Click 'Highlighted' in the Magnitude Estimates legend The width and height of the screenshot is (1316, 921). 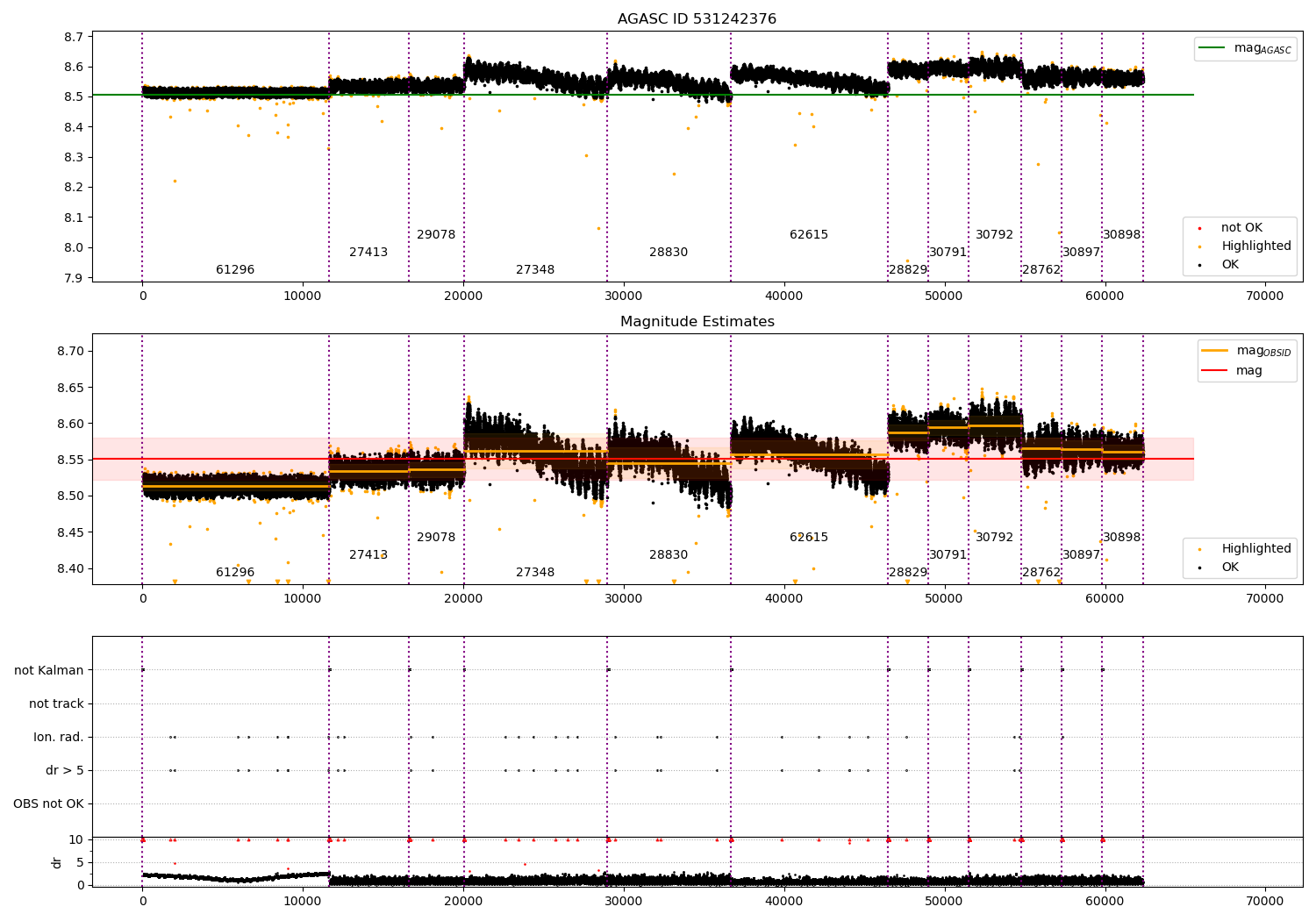pyautogui.click(x=1255, y=548)
